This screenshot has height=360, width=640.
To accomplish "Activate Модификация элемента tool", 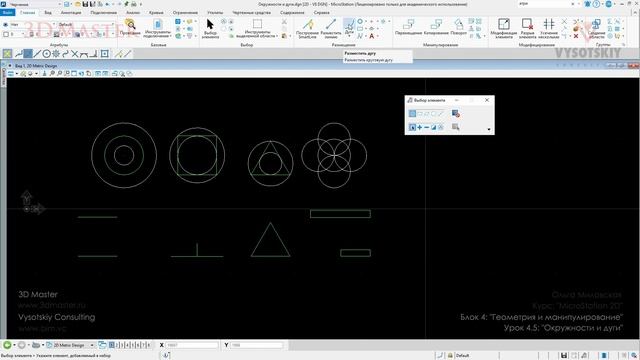I will 504,29.
